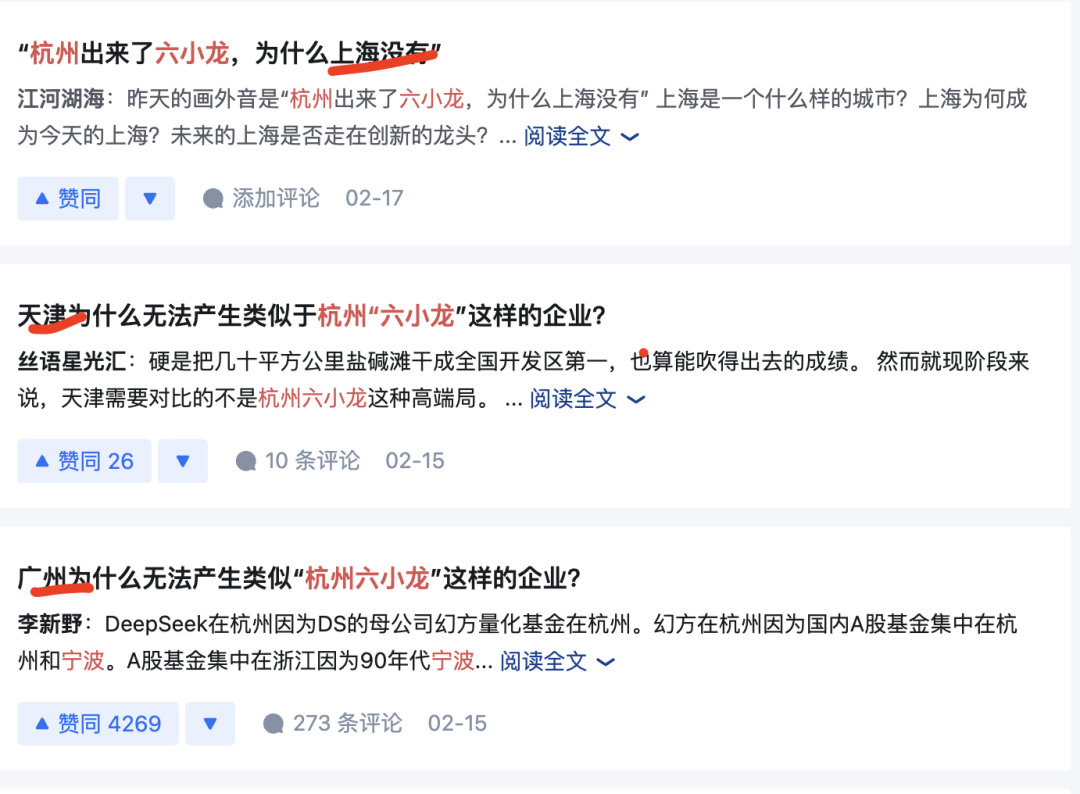This screenshot has height=794, width=1080.
Task: Expand 阅读全文 on 李新野 answer
Action: pyautogui.click(x=557, y=662)
